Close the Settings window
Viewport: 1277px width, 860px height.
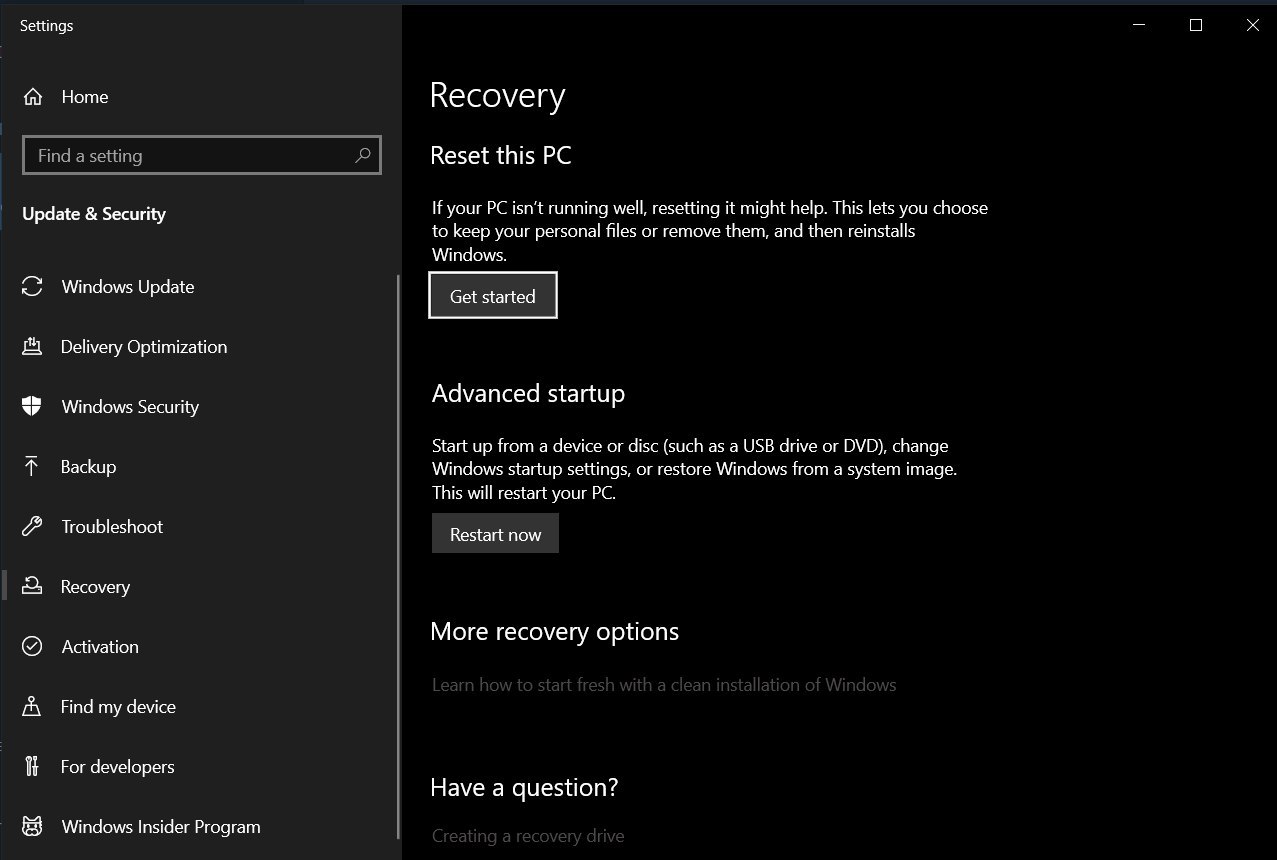(1252, 26)
